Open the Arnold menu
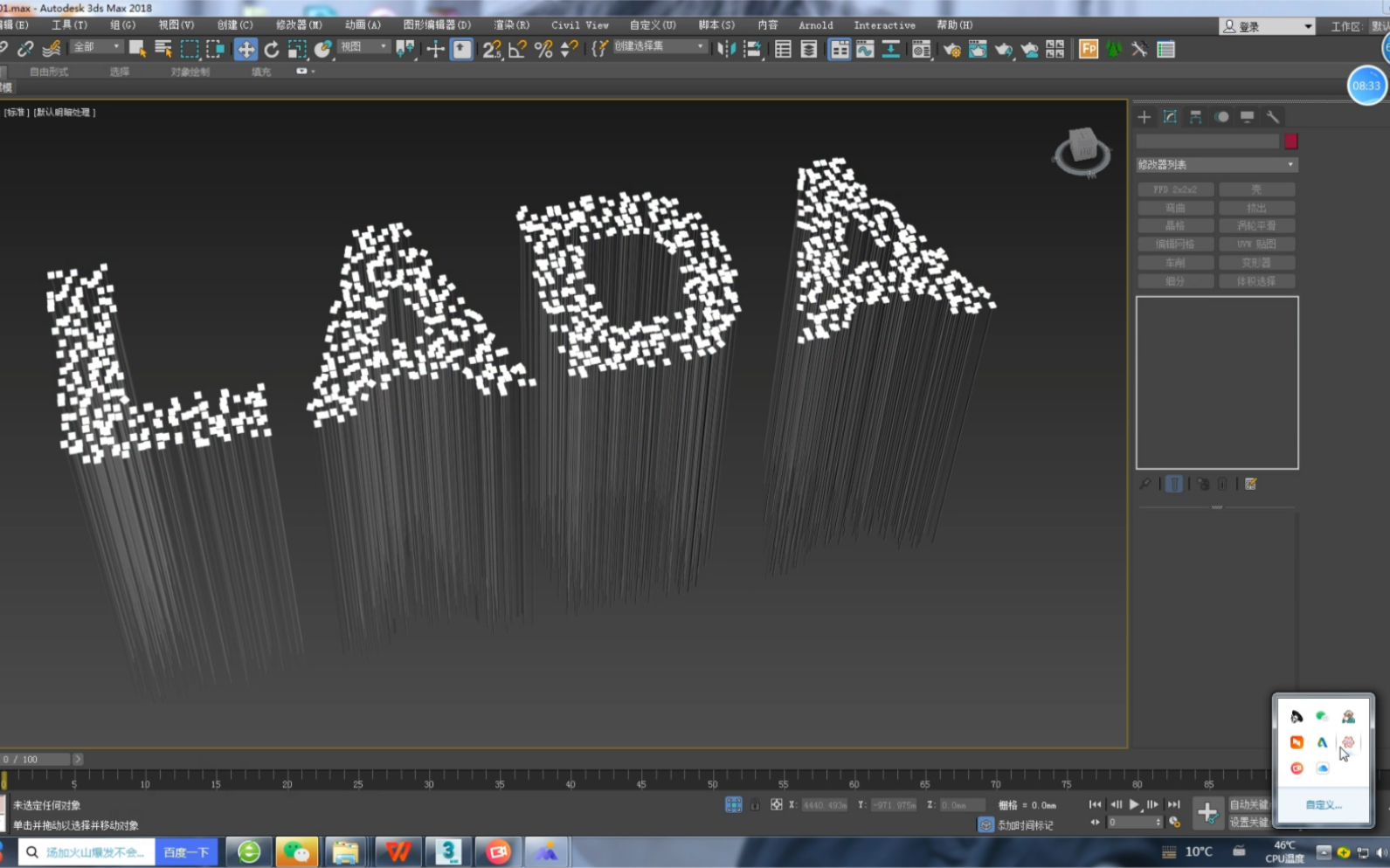1390x868 pixels. tap(815, 25)
